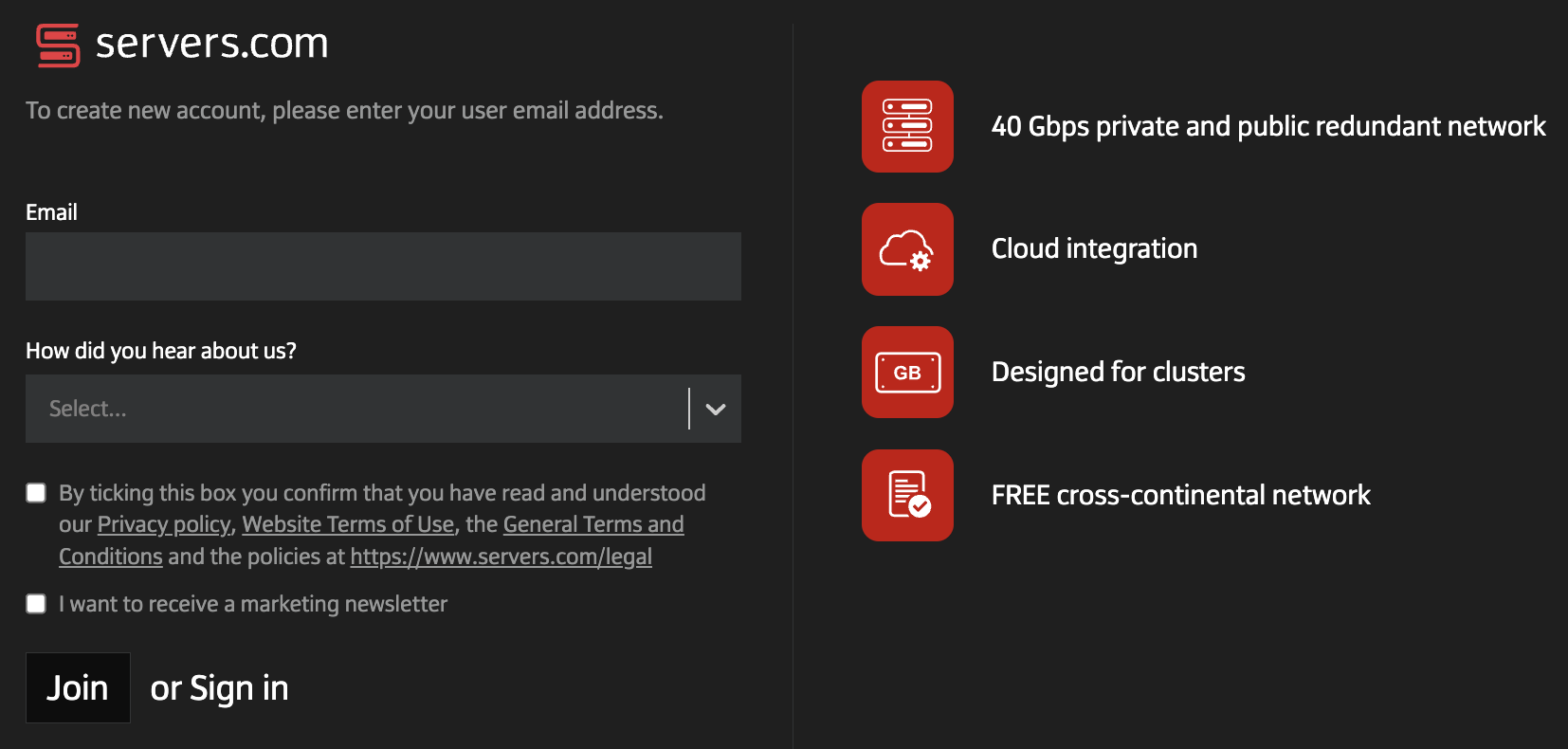Click the document checkmark network icon

coord(907,495)
